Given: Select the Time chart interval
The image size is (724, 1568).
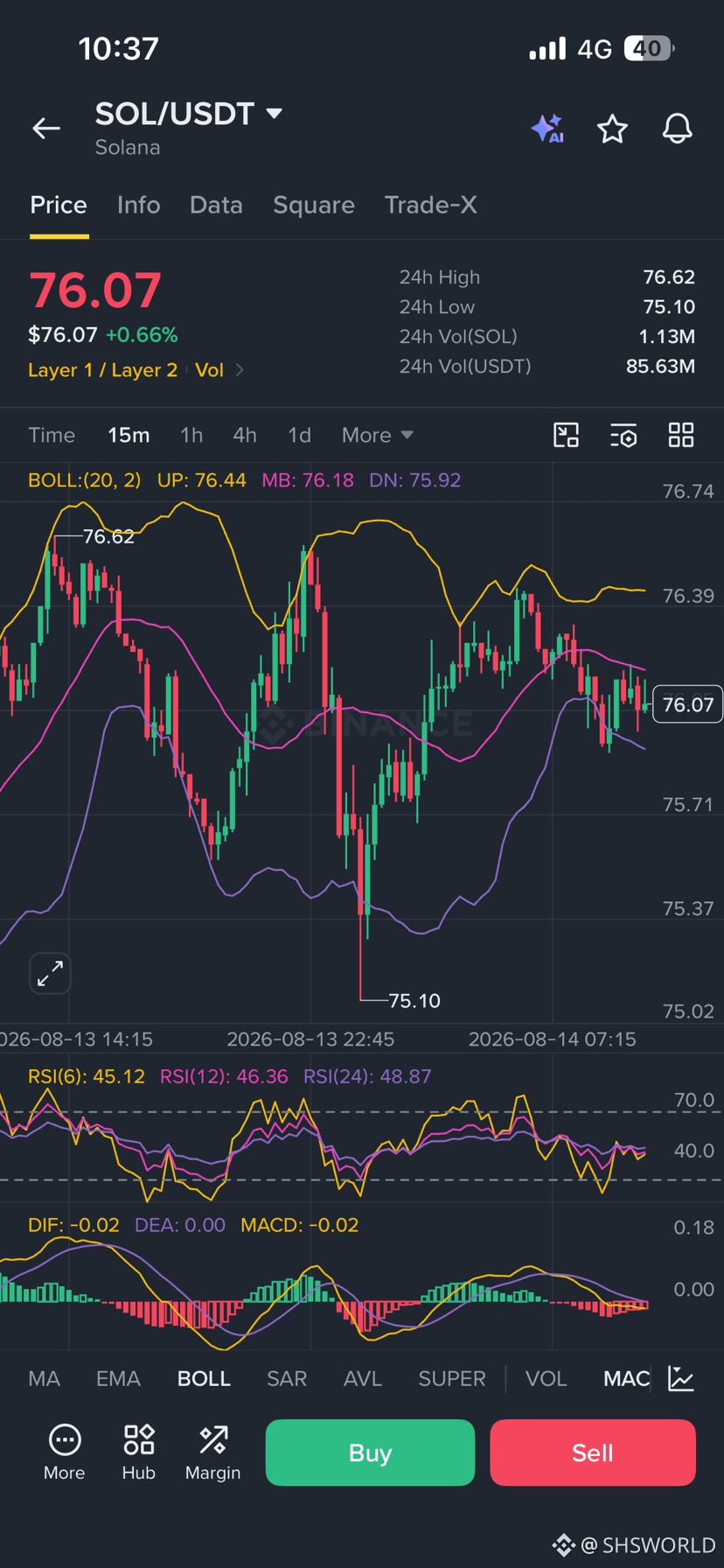Looking at the screenshot, I should 52,435.
